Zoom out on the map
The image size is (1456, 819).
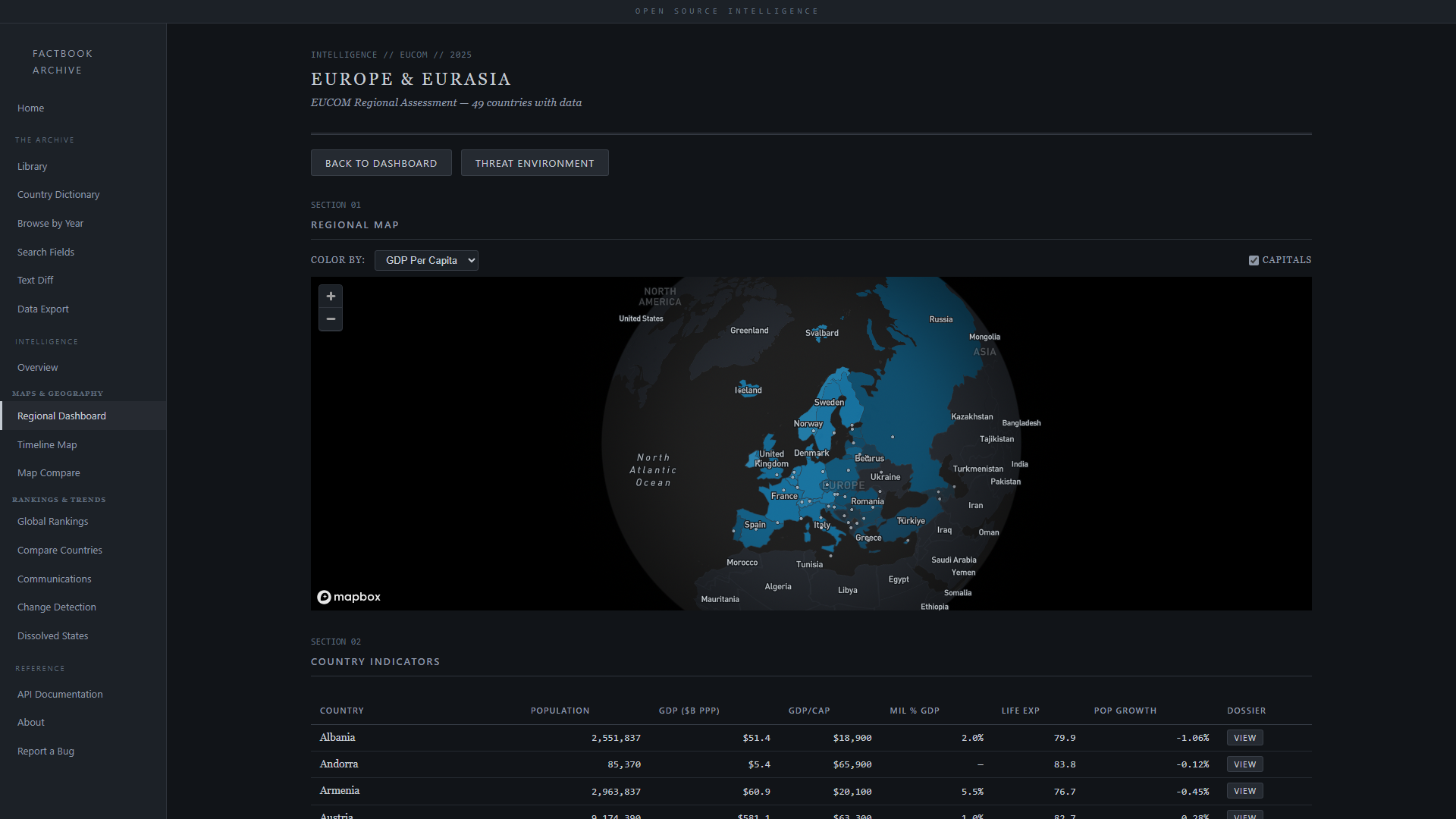tap(331, 319)
